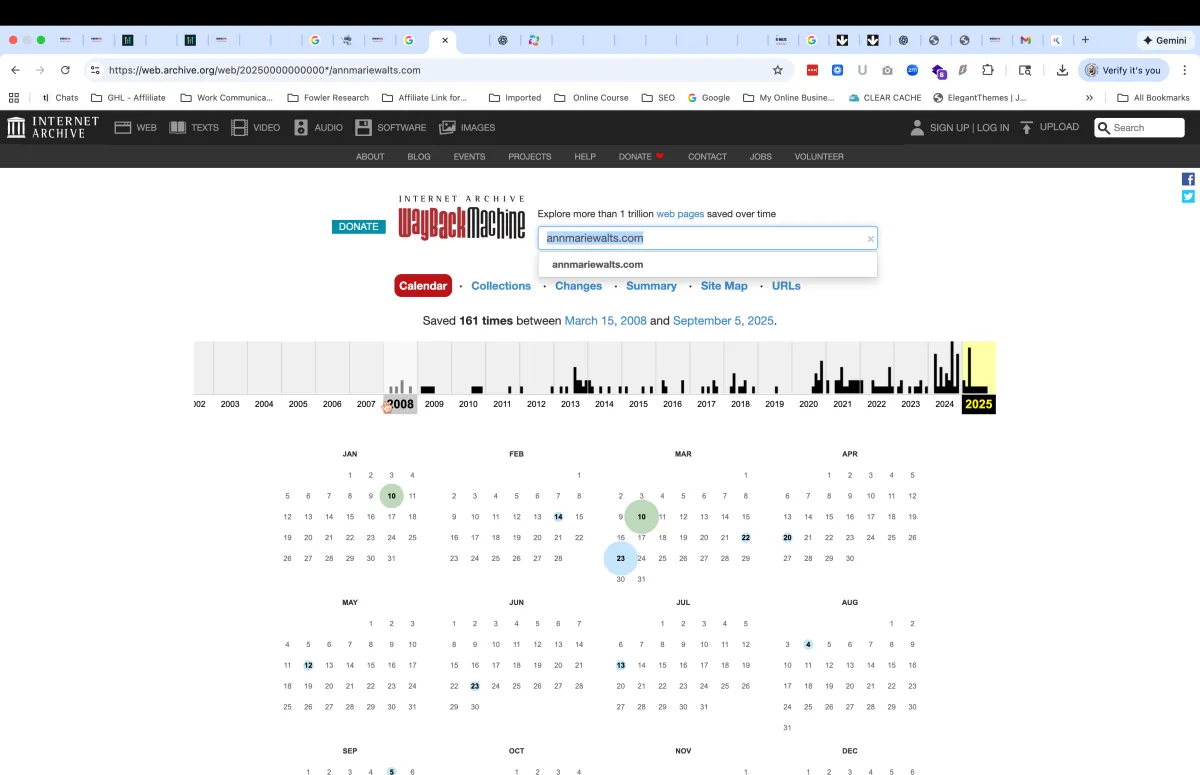Screen dimensions: 1200x775
Task: Open HELP menu item
Action: click(x=585, y=157)
